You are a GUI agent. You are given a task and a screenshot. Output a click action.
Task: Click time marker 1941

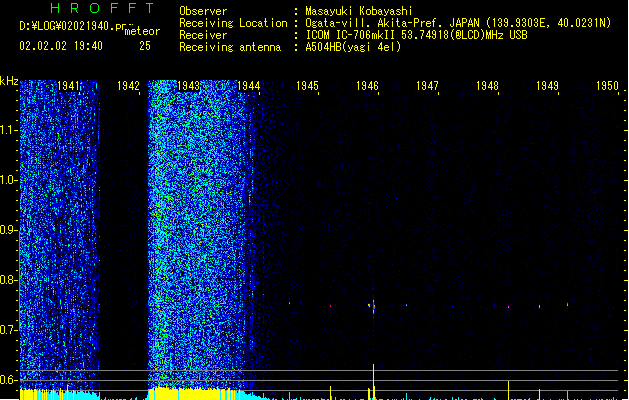point(69,86)
